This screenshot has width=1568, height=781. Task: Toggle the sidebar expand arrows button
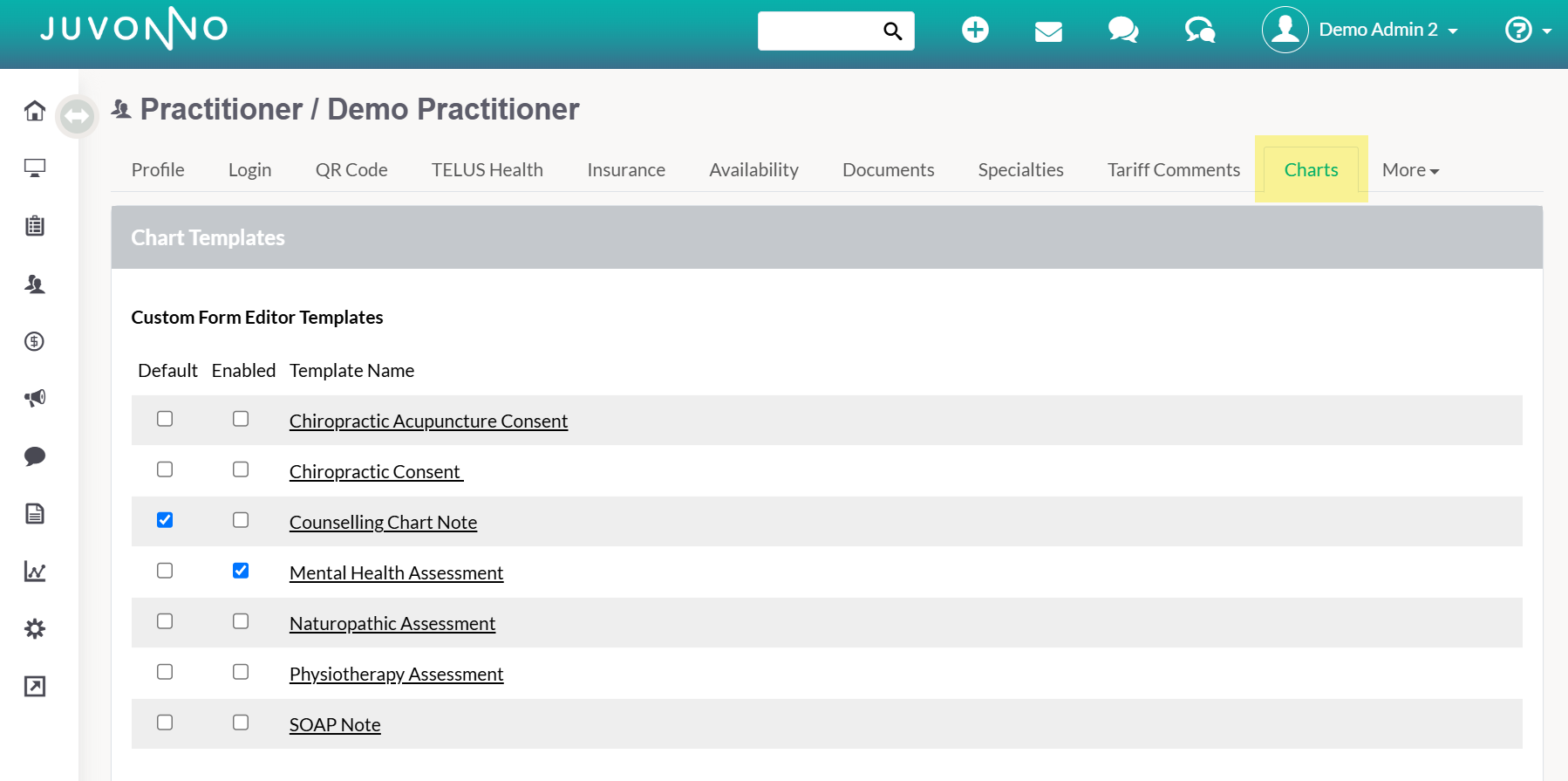77,116
